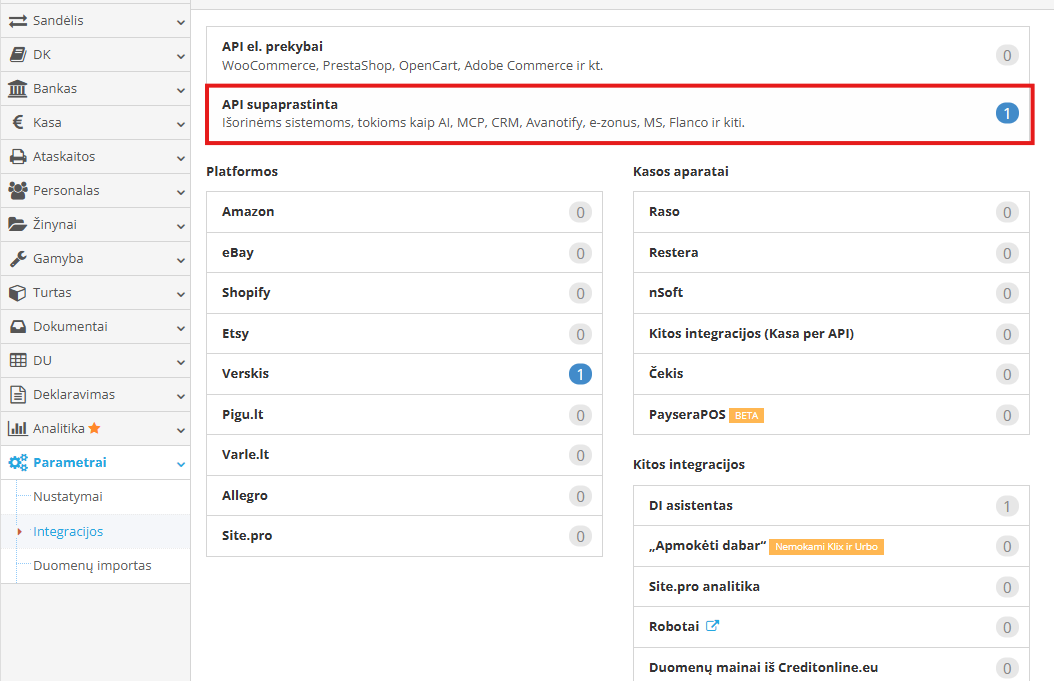The width and height of the screenshot is (1054, 681).
Task: Open the Allegro platform integration
Action: (x=404, y=495)
